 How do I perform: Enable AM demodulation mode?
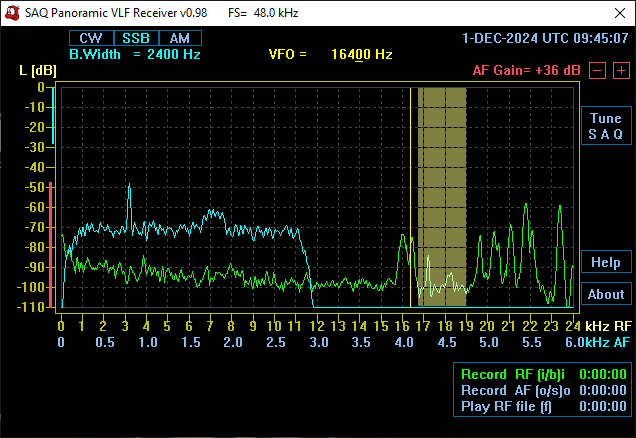[x=179, y=38]
